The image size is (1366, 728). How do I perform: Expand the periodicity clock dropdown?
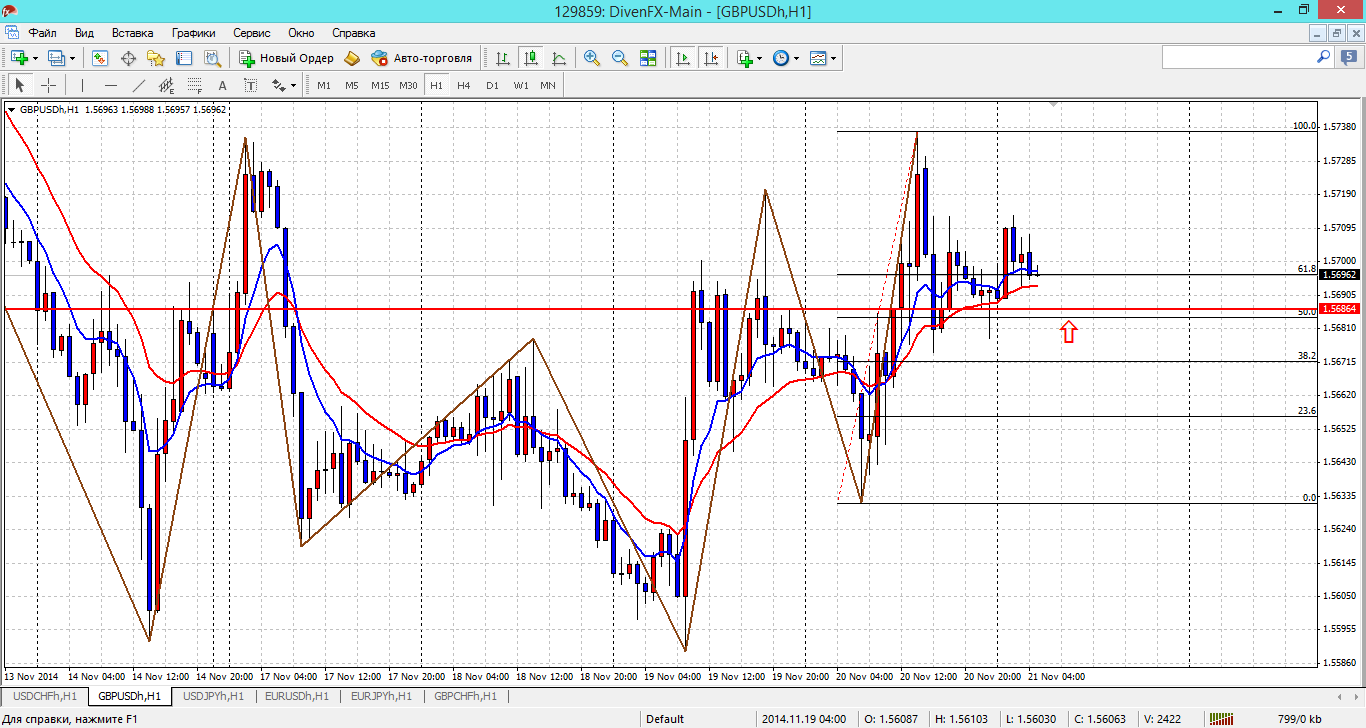click(797, 58)
